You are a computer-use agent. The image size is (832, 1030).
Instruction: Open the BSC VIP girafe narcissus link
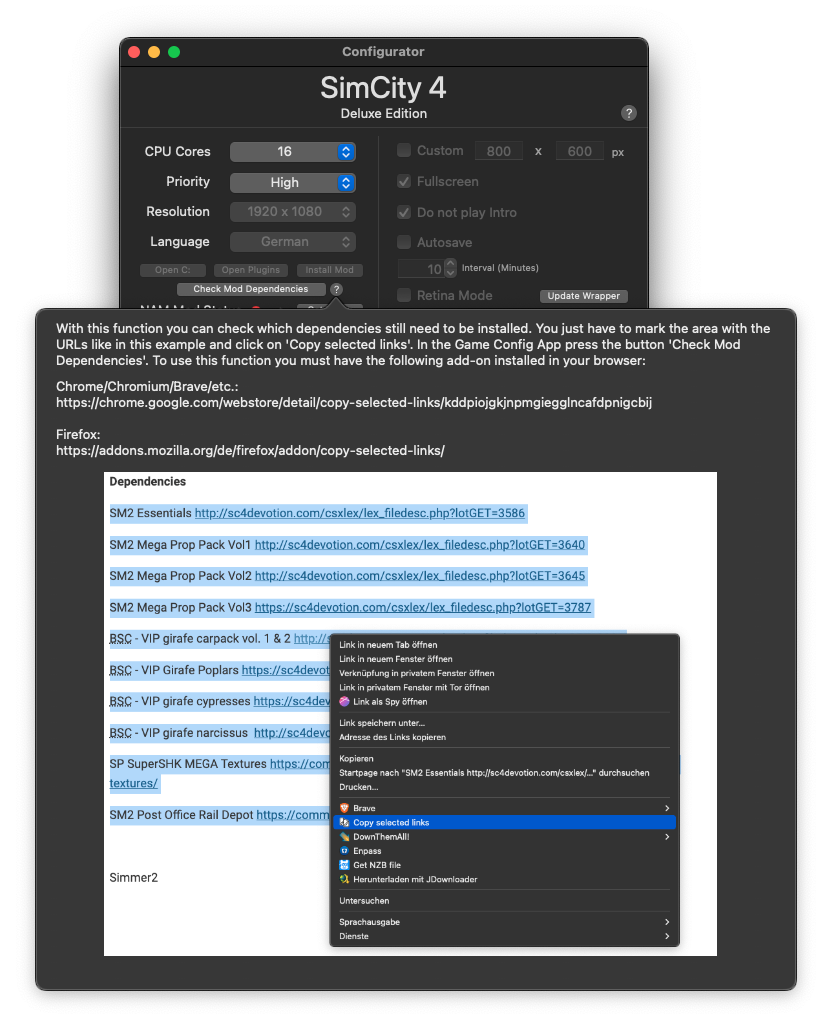(292, 733)
